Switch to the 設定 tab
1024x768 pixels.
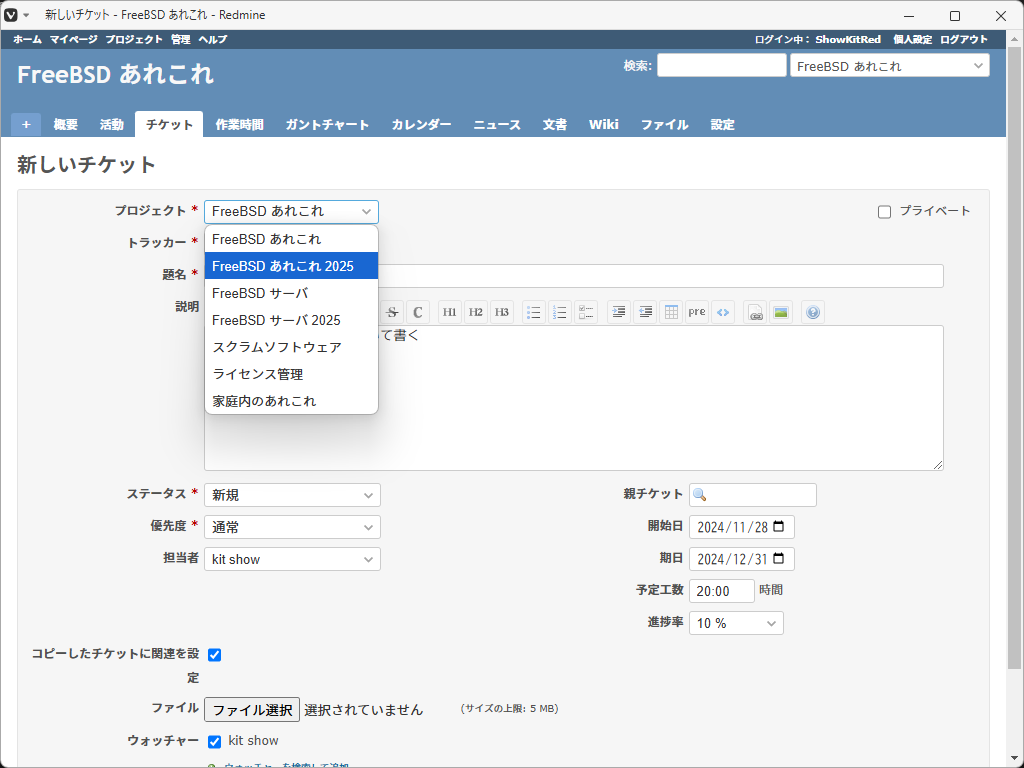(x=722, y=124)
